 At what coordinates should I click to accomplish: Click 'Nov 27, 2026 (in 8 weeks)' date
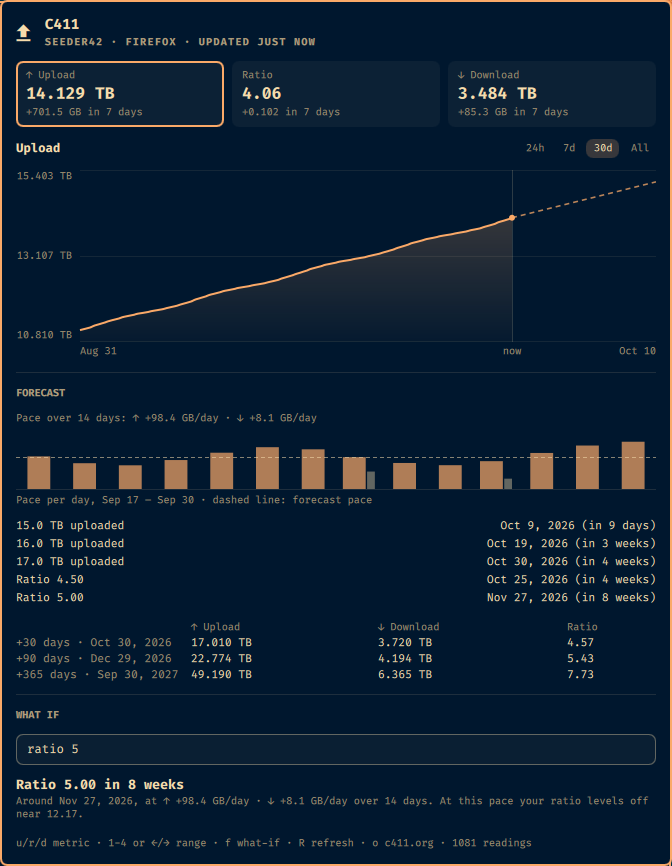coord(571,597)
